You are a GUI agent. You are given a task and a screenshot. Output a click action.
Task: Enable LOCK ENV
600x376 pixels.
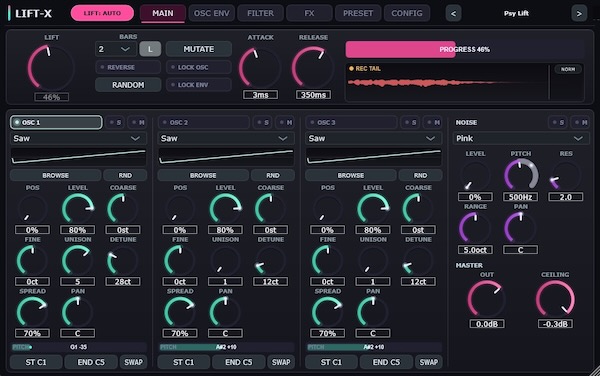pyautogui.click(x=199, y=85)
